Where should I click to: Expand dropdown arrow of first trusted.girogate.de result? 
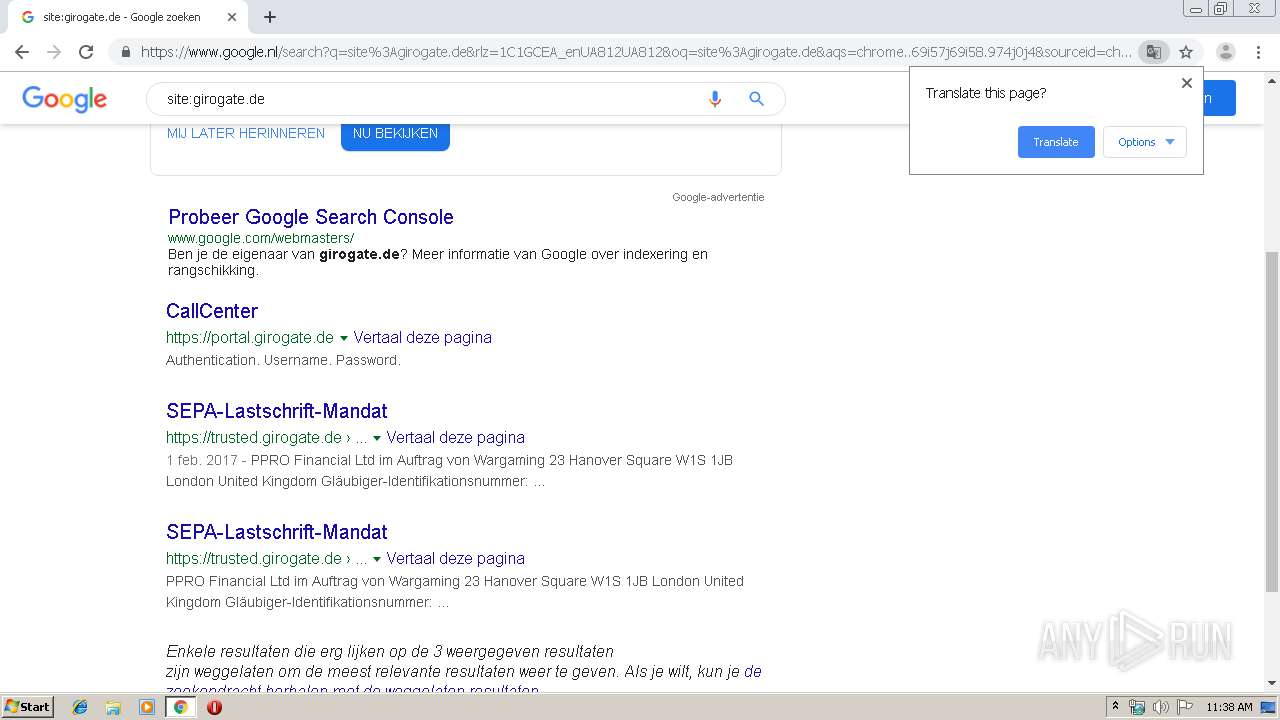pyautogui.click(x=377, y=438)
